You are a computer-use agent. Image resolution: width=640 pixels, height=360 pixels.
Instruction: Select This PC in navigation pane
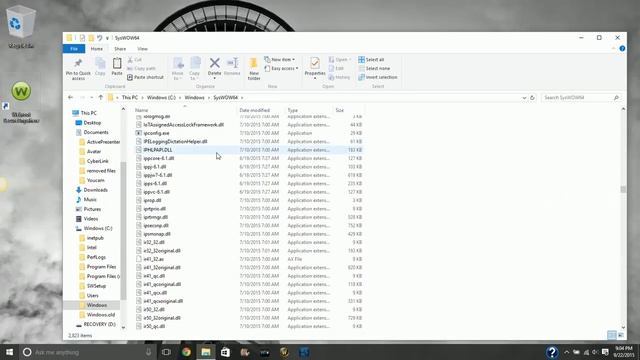[x=89, y=113]
